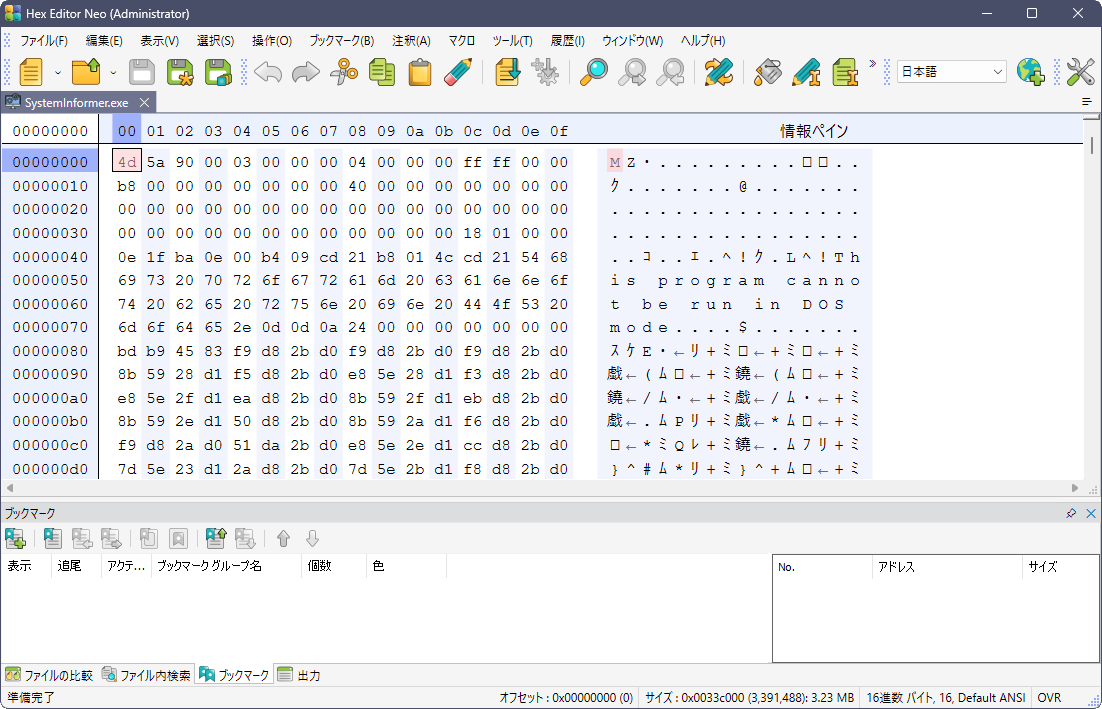Click the サイズ column header
Screen dimensions: 1102x709
pos(1060,567)
